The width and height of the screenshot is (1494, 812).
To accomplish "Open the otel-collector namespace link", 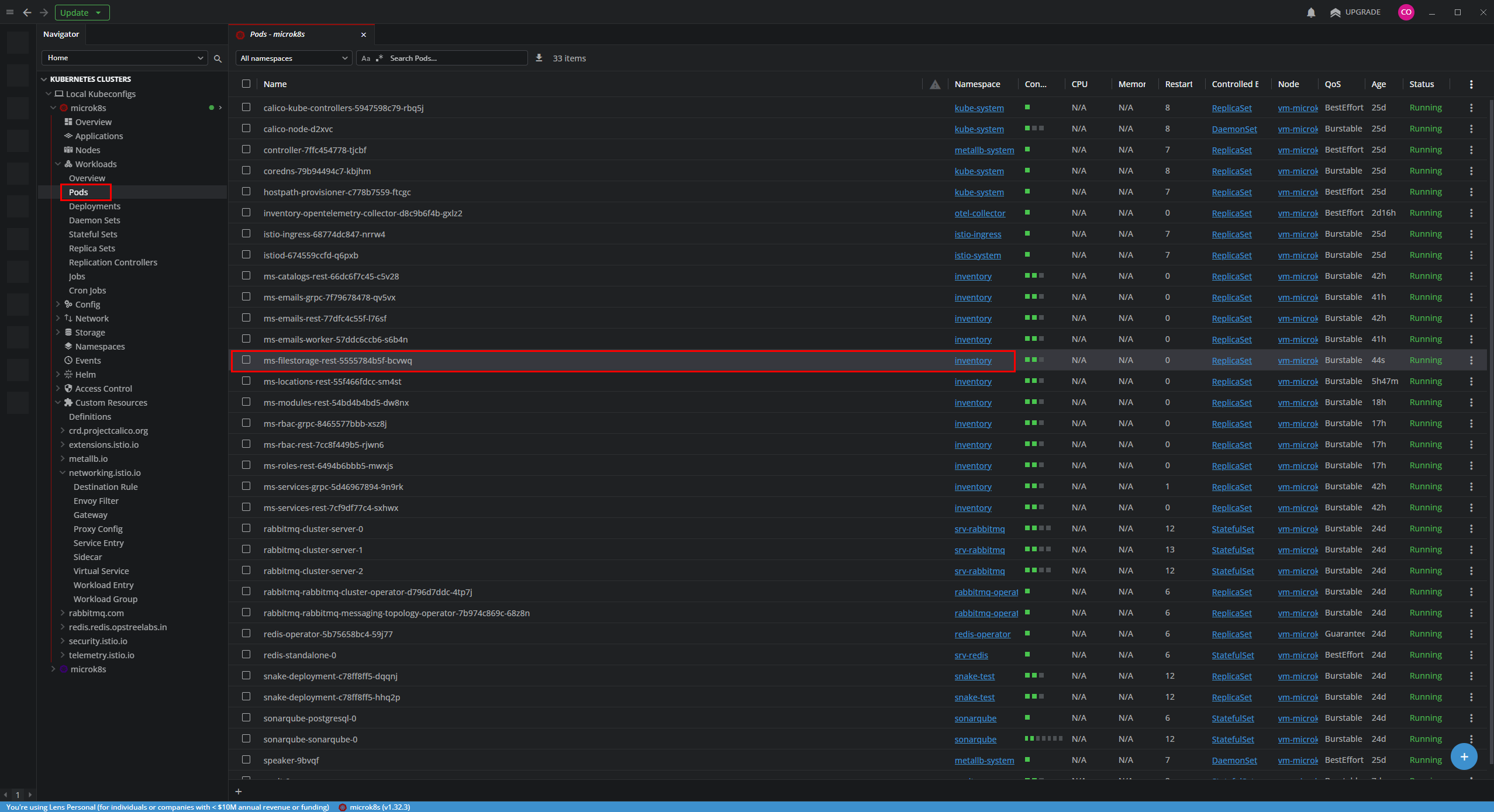I will [980, 213].
